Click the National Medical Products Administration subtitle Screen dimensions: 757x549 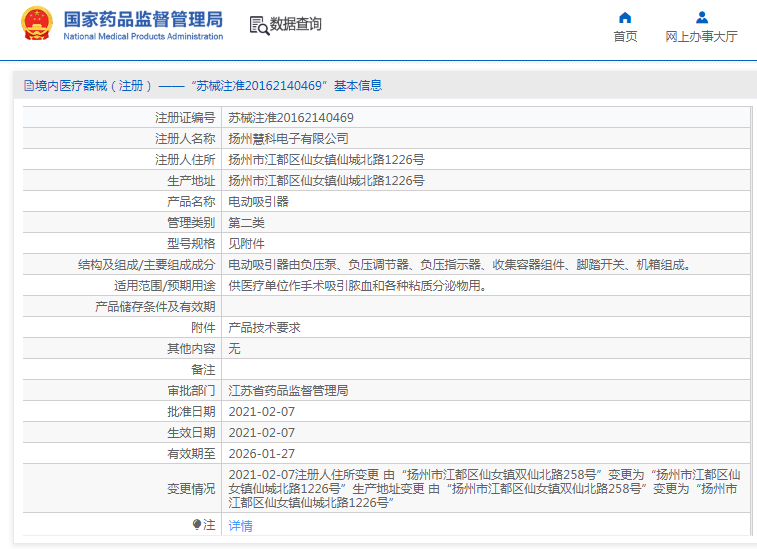[143, 37]
